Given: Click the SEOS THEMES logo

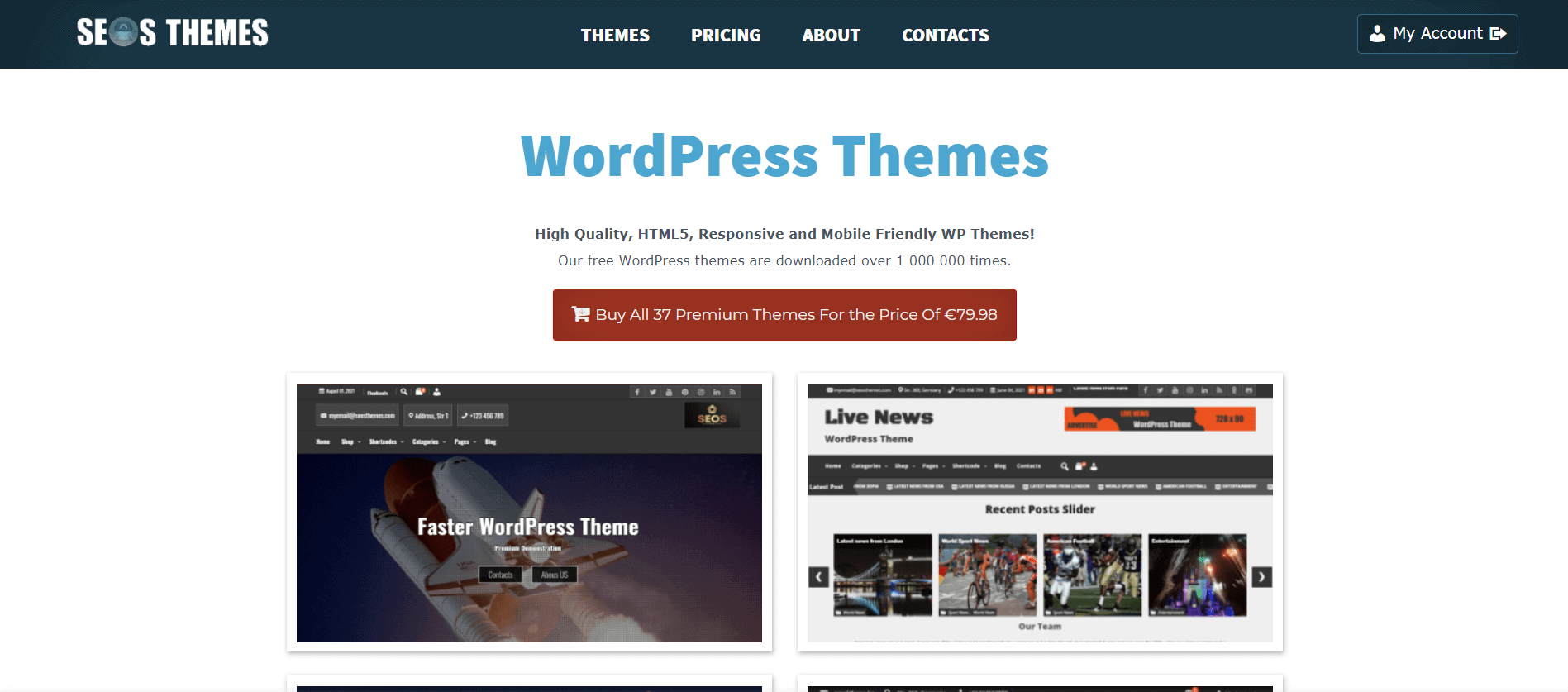Looking at the screenshot, I should pos(173,33).
